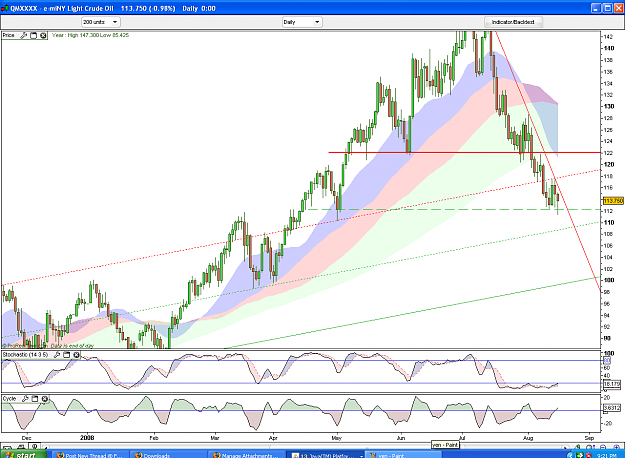The image size is (625, 458).
Task: Remove the Cycle indicator panel
Action: coord(45,399)
